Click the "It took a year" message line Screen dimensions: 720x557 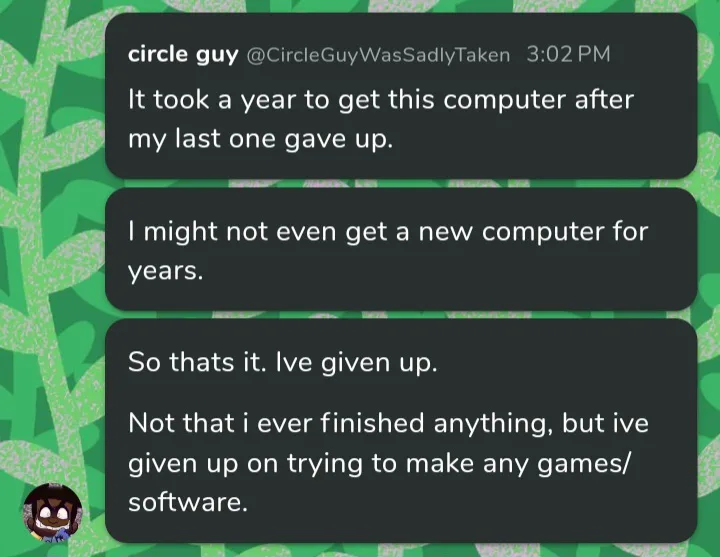click(x=380, y=101)
